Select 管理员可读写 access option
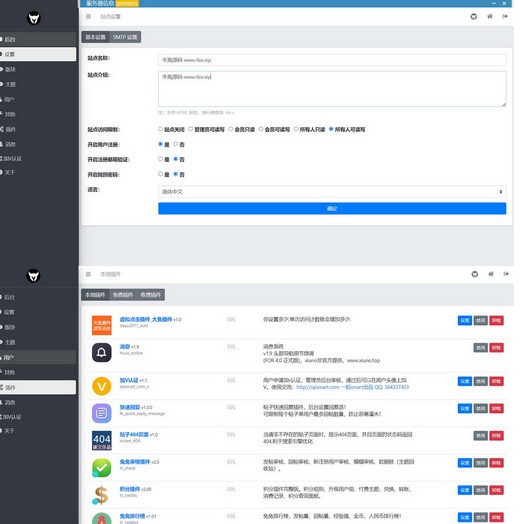Screen dimensions: 520x524 pos(190,129)
